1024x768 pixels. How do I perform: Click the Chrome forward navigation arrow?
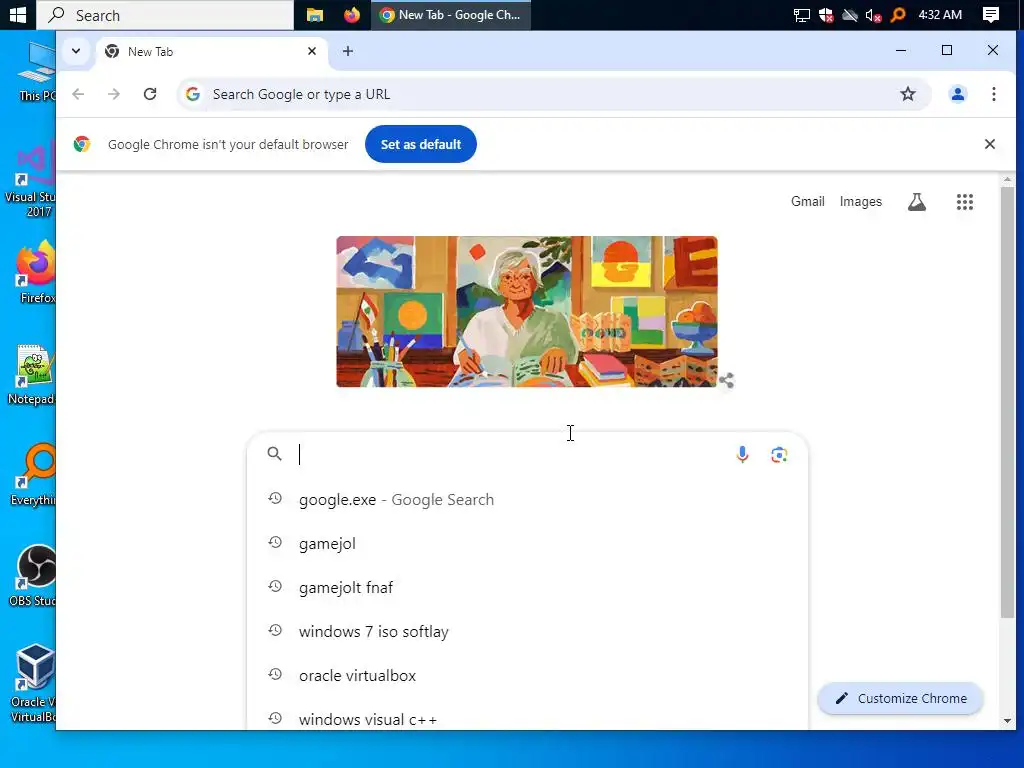114,94
